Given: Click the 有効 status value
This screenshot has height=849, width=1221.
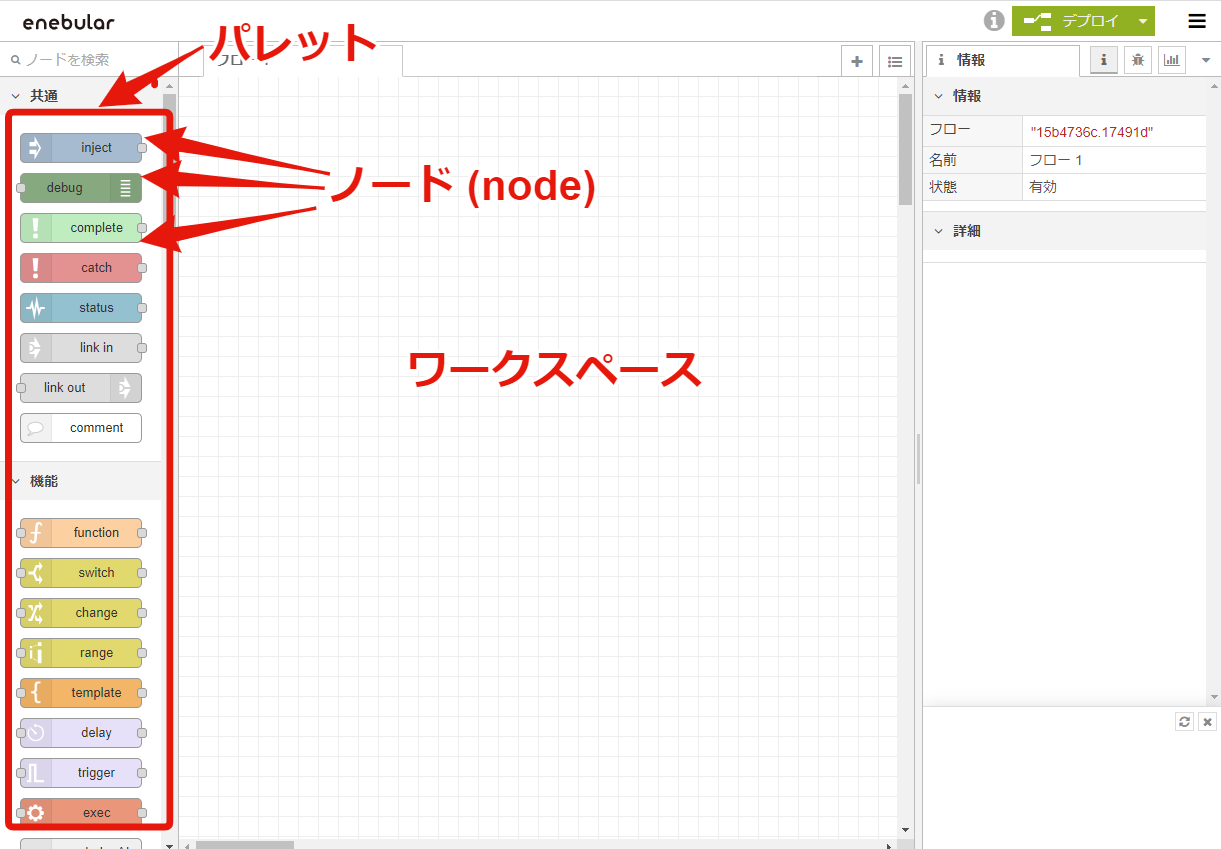Looking at the screenshot, I should 1043,187.
